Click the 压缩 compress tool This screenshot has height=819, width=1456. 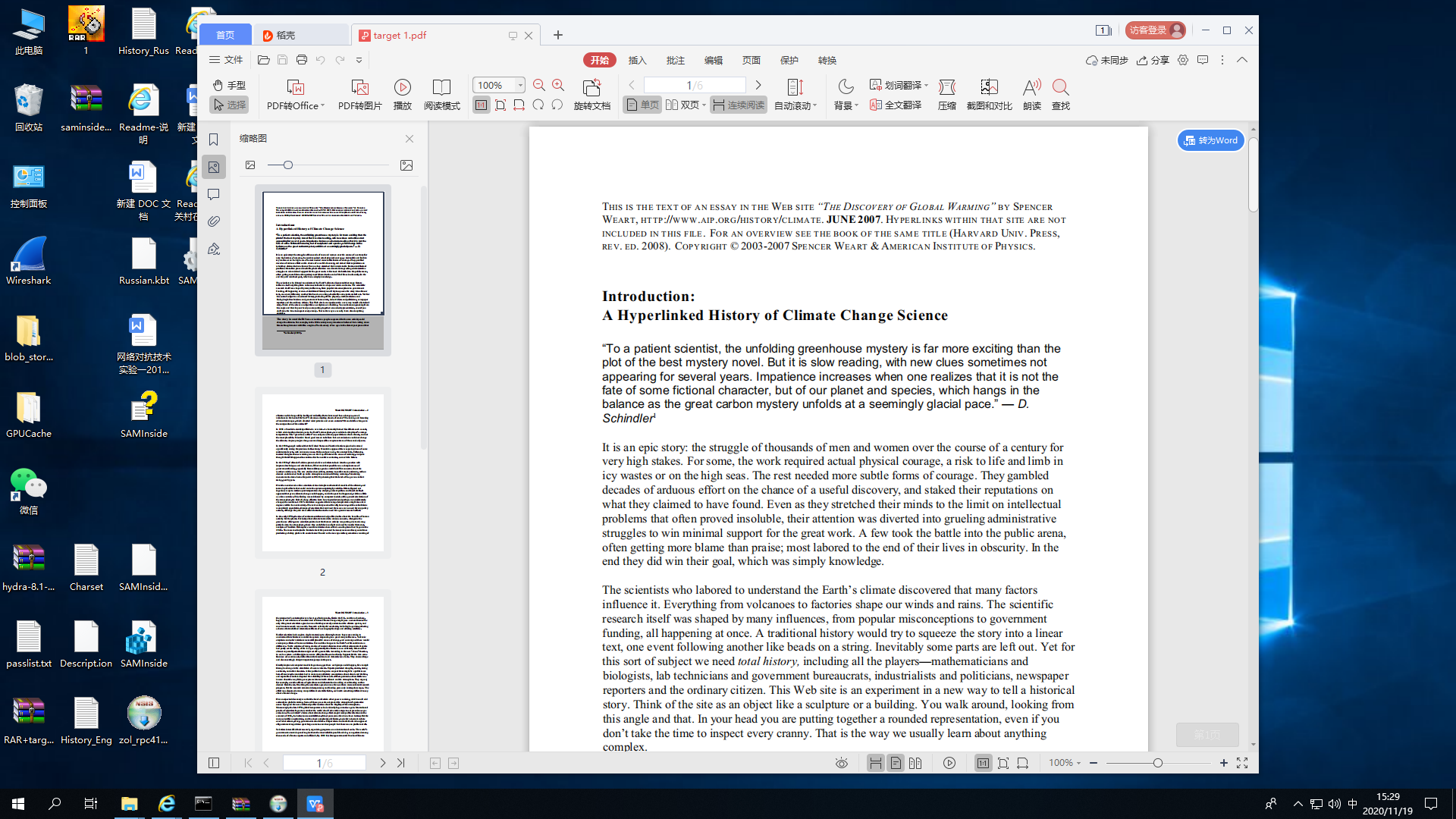pyautogui.click(x=946, y=87)
